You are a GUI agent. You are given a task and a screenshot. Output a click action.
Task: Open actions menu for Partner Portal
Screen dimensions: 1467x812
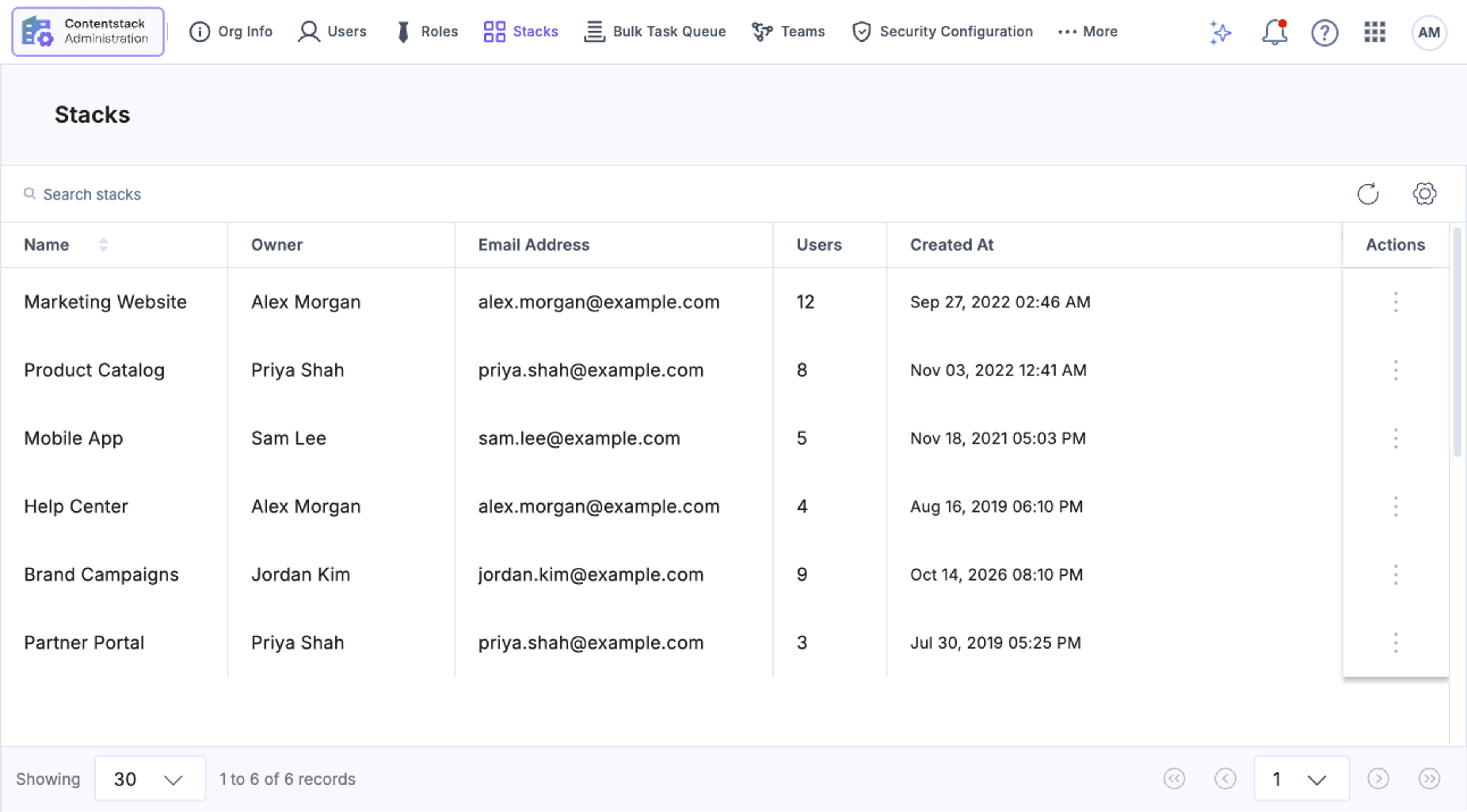point(1395,643)
